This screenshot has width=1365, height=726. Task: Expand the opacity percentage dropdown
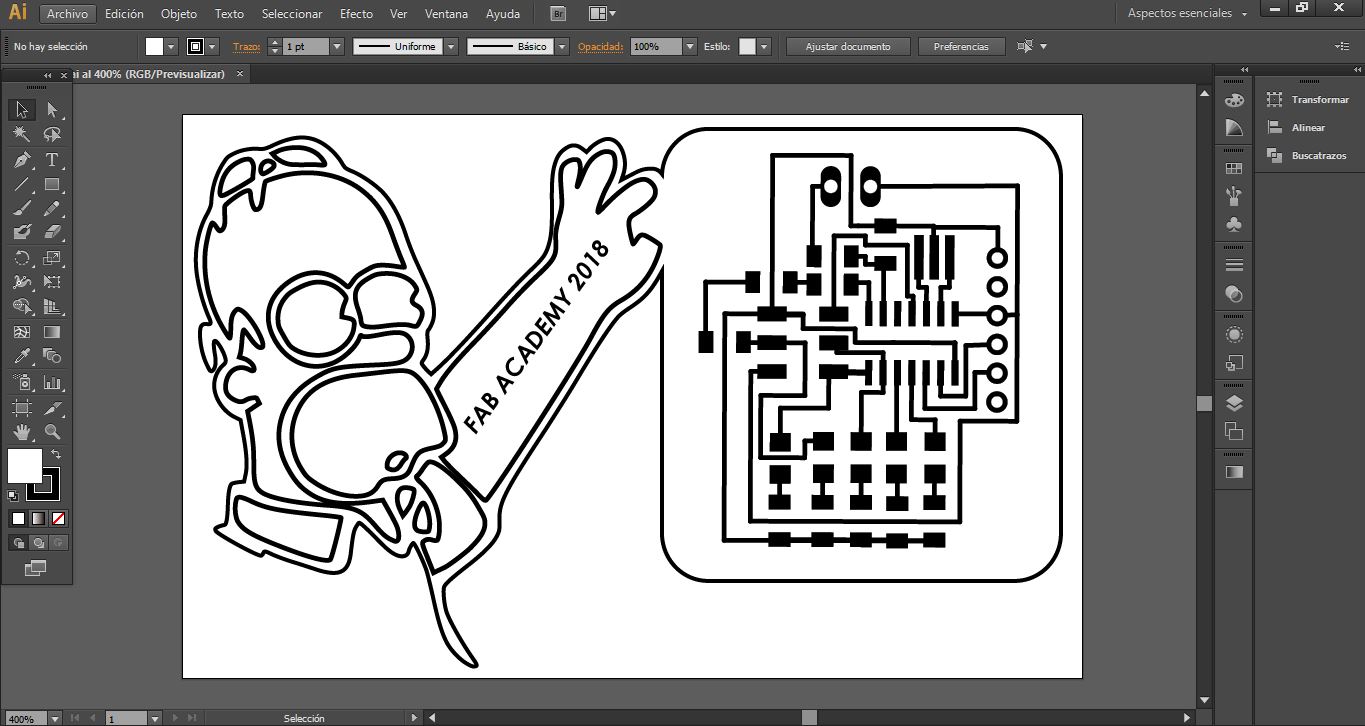(690, 47)
